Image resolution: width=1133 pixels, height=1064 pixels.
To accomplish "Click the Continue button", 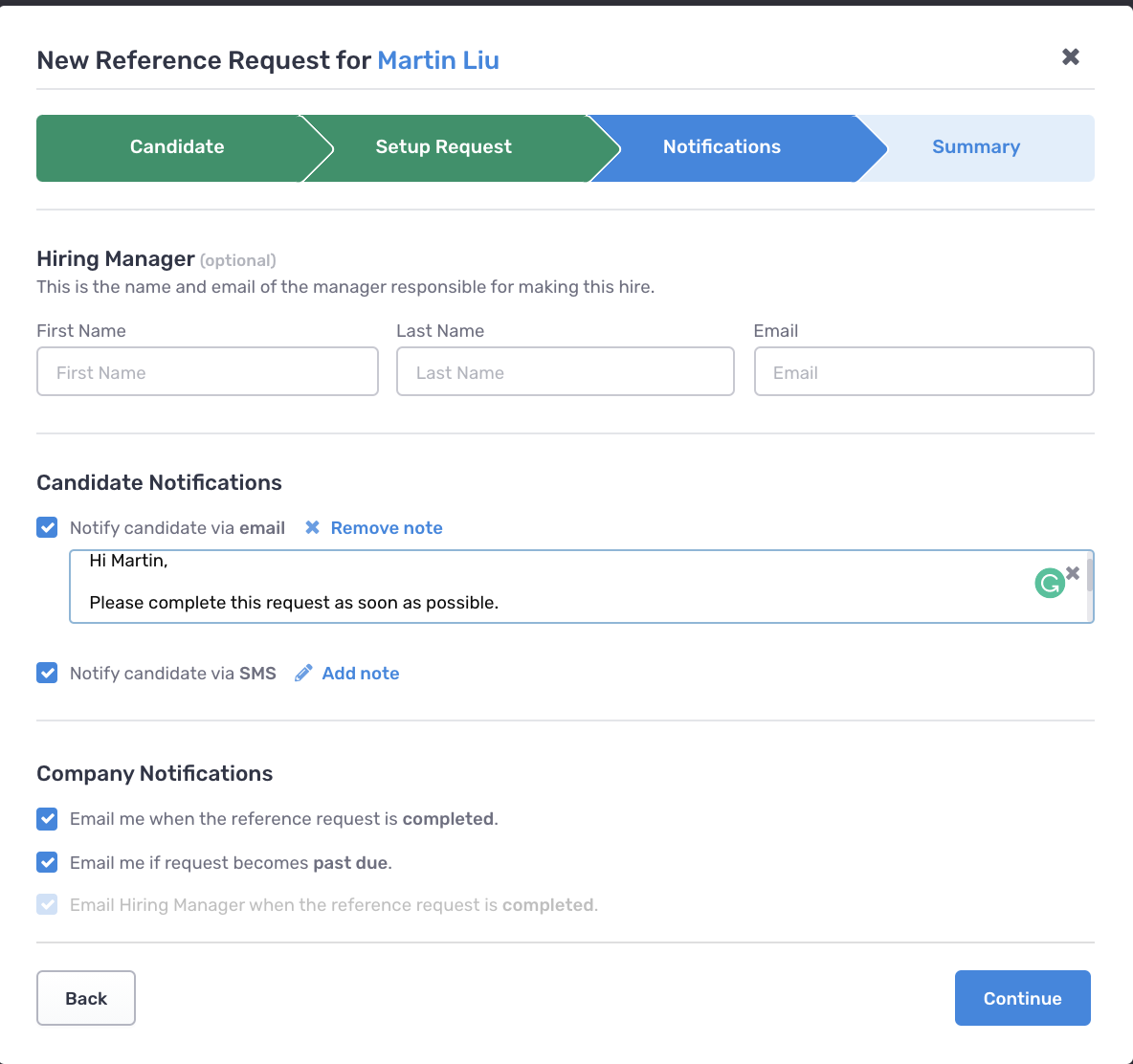I will [x=1022, y=997].
